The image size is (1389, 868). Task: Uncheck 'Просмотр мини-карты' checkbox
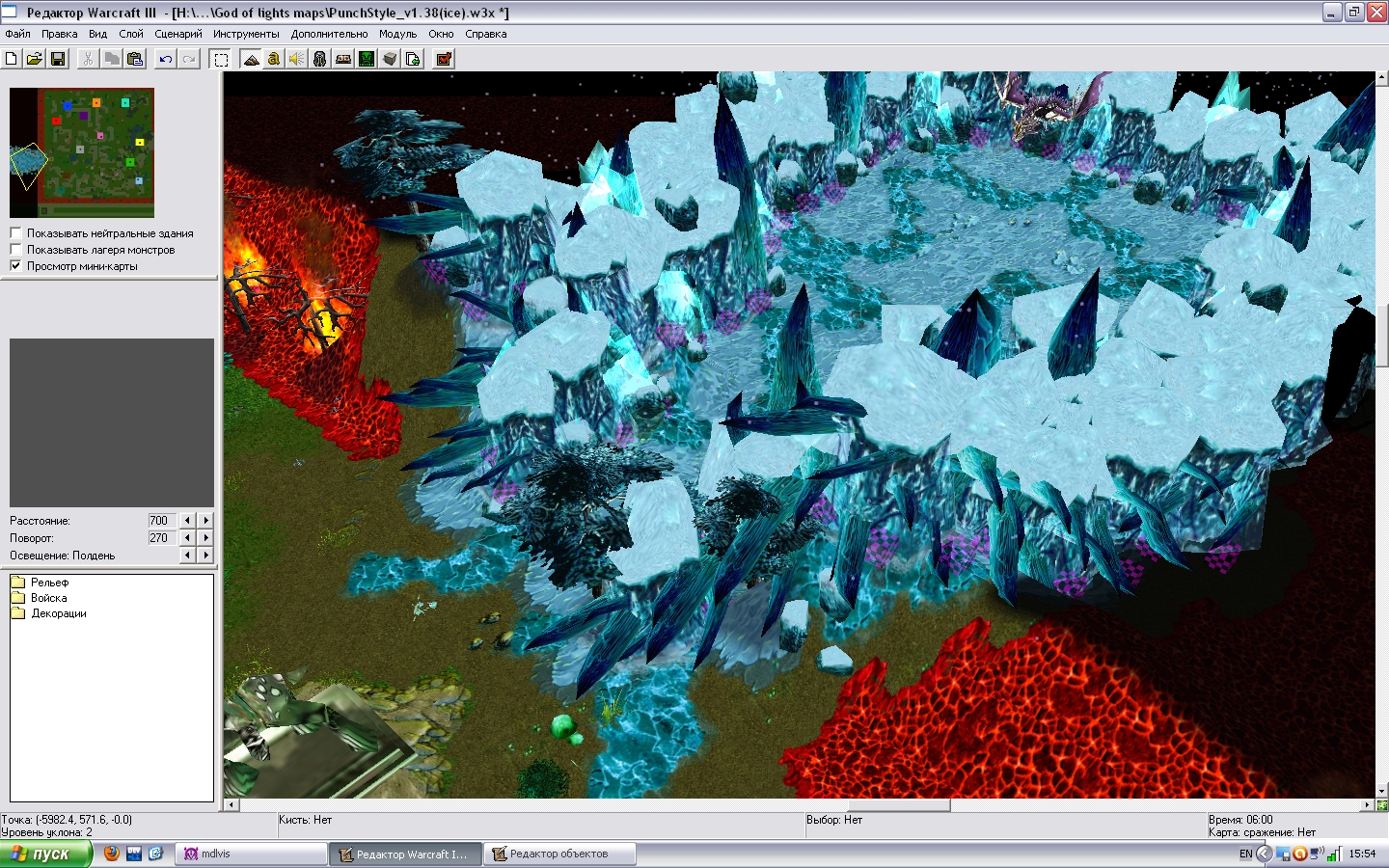tap(15, 266)
